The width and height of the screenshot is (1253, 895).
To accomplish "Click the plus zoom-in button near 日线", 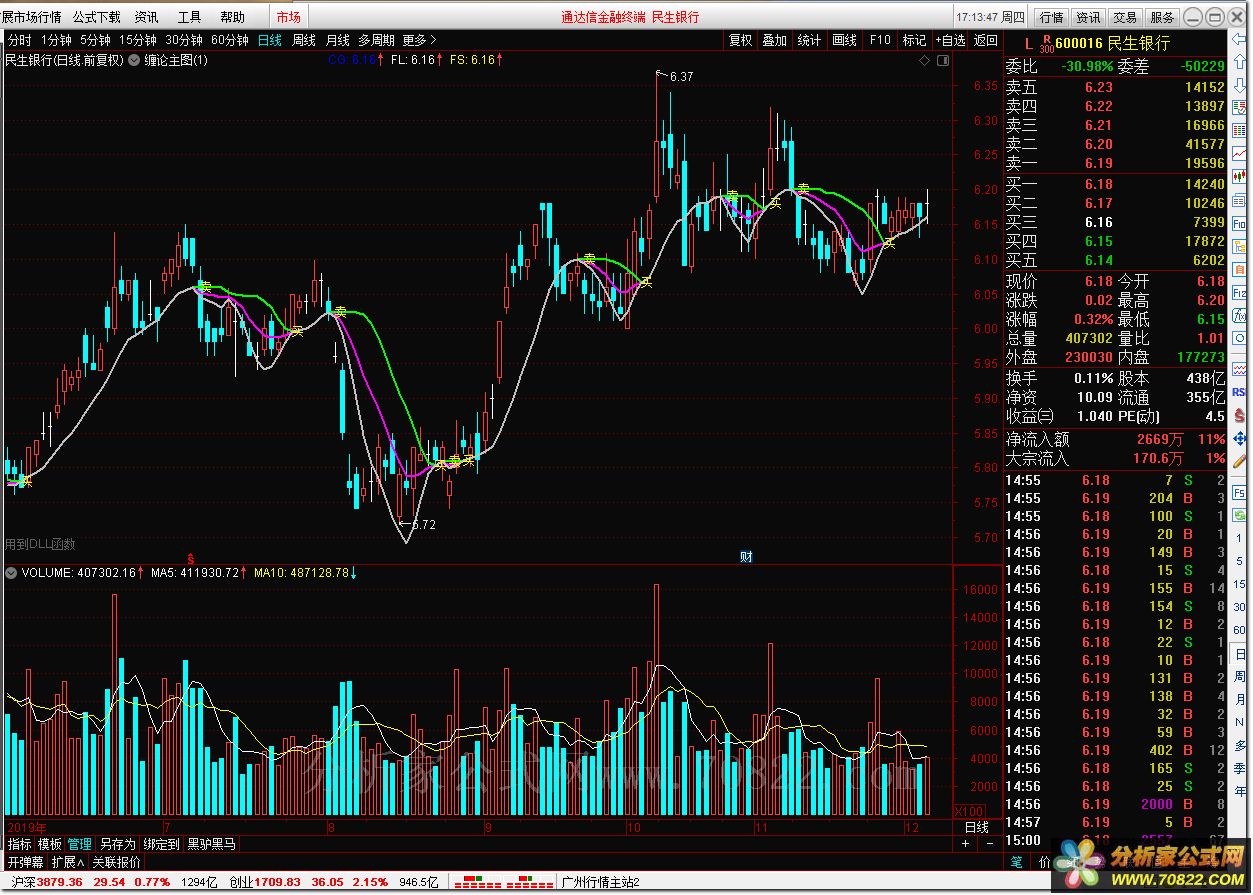I will 965,844.
